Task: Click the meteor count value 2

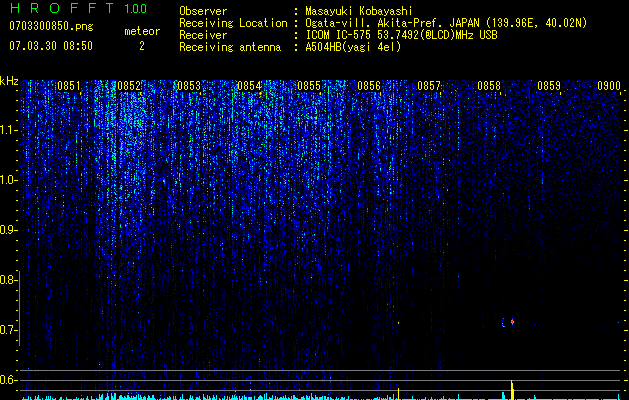Action: point(142,46)
